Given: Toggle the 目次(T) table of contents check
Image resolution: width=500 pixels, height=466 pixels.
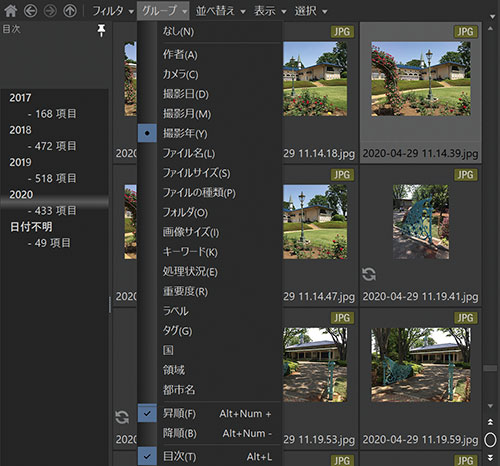Looking at the screenshot, I should click(209, 456).
